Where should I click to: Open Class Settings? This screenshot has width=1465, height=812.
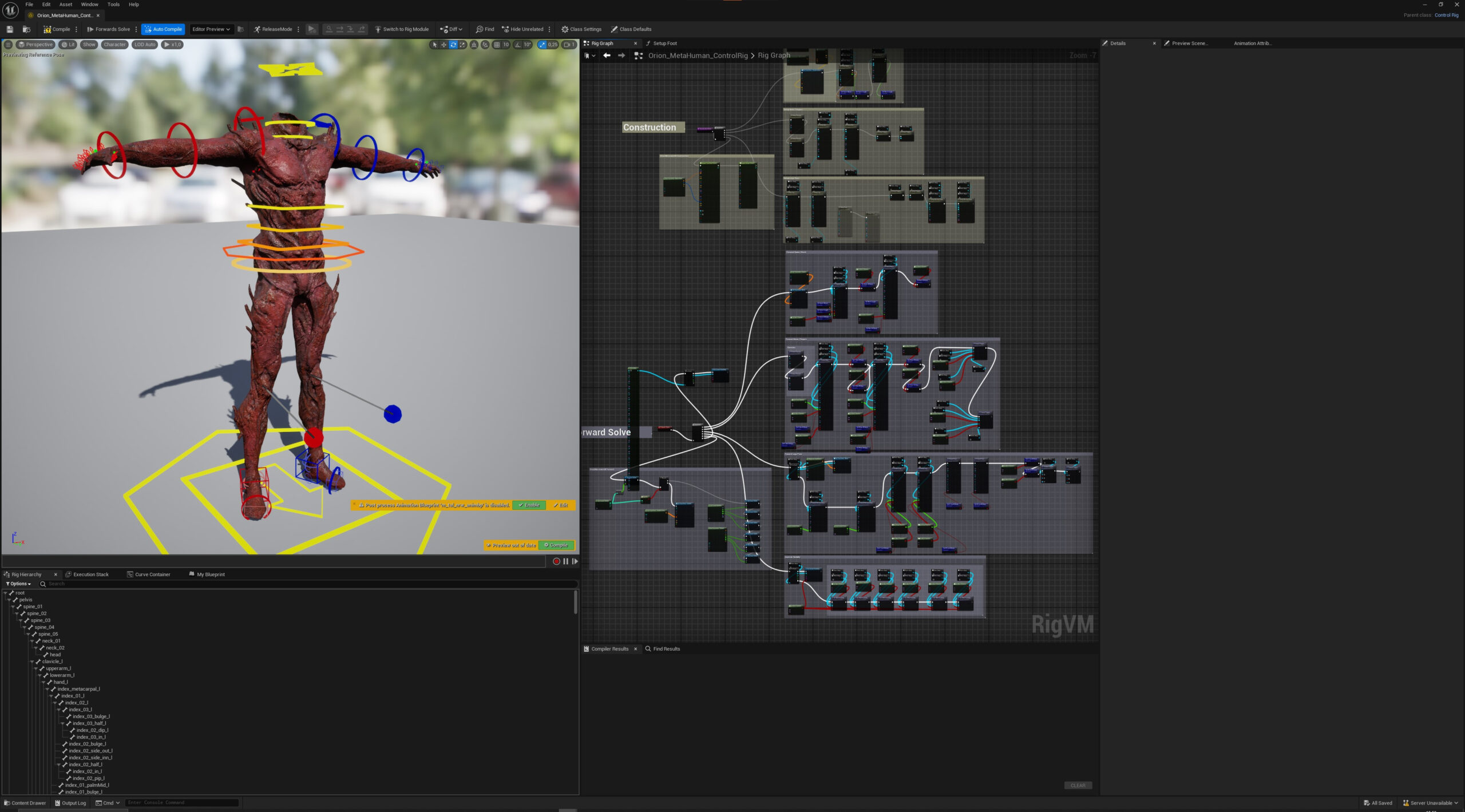point(581,29)
